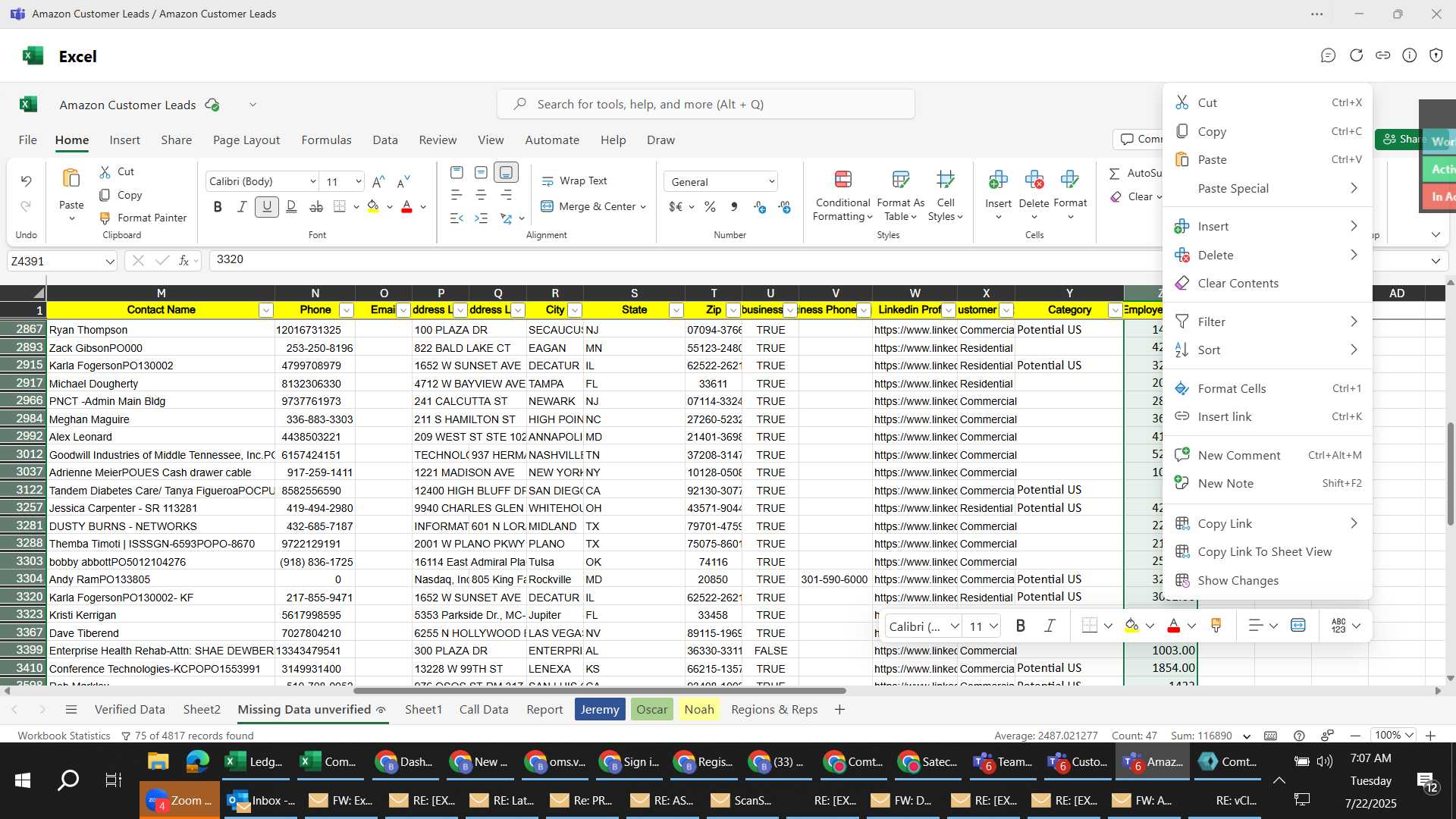Click the Format As Table icon

[x=900, y=180]
